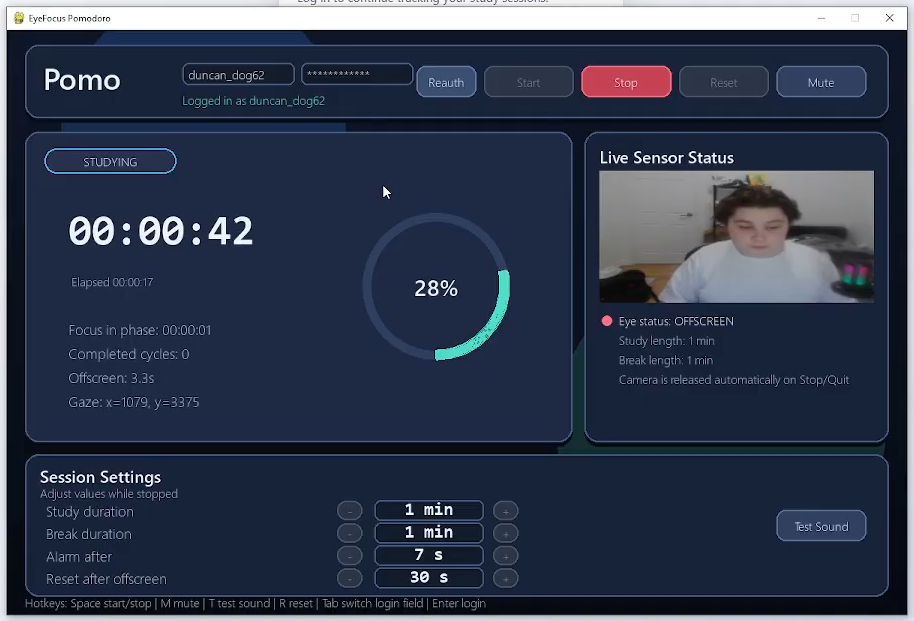Decrease Study duration with minus button

(x=350, y=511)
